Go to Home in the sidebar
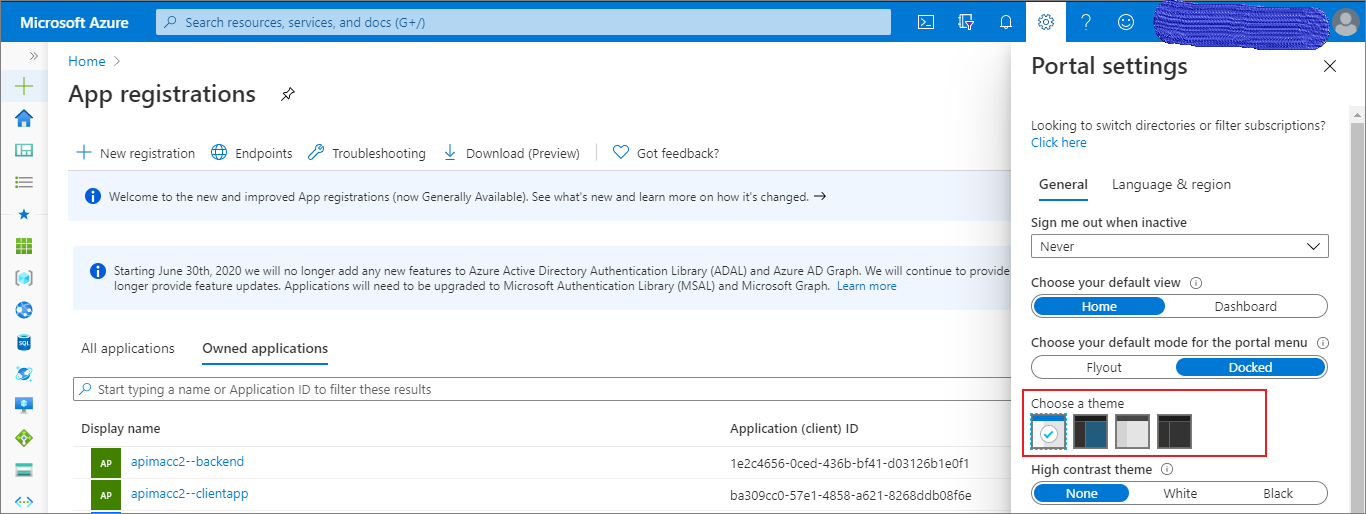The height and width of the screenshot is (514, 1366). pyautogui.click(x=24, y=118)
